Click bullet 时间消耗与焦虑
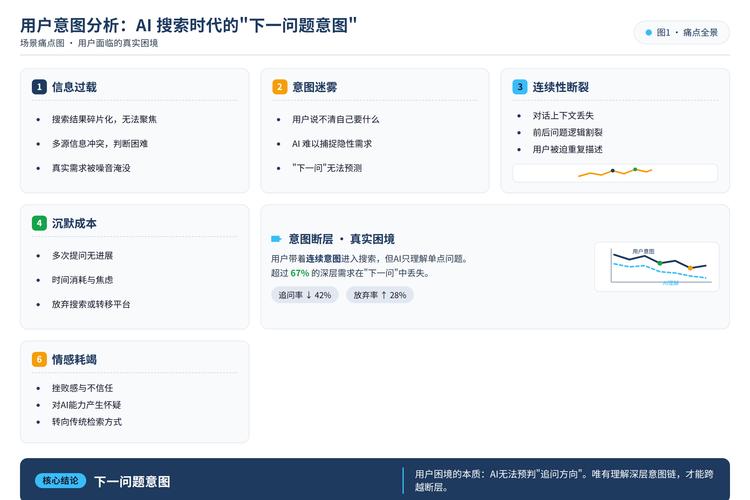 [82, 280]
